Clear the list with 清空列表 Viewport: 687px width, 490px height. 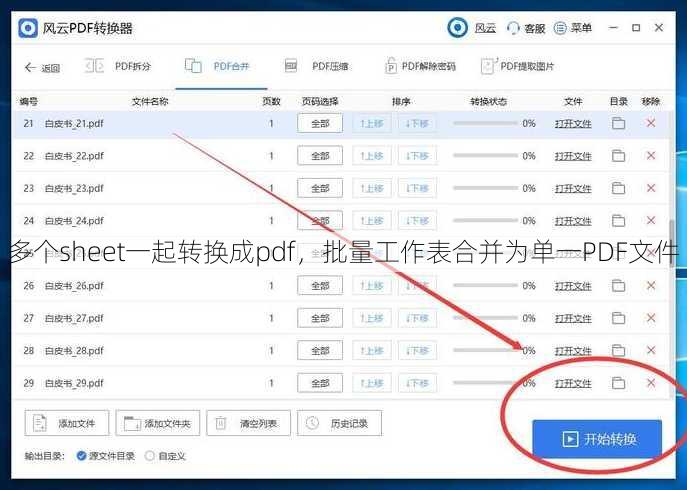click(x=248, y=423)
